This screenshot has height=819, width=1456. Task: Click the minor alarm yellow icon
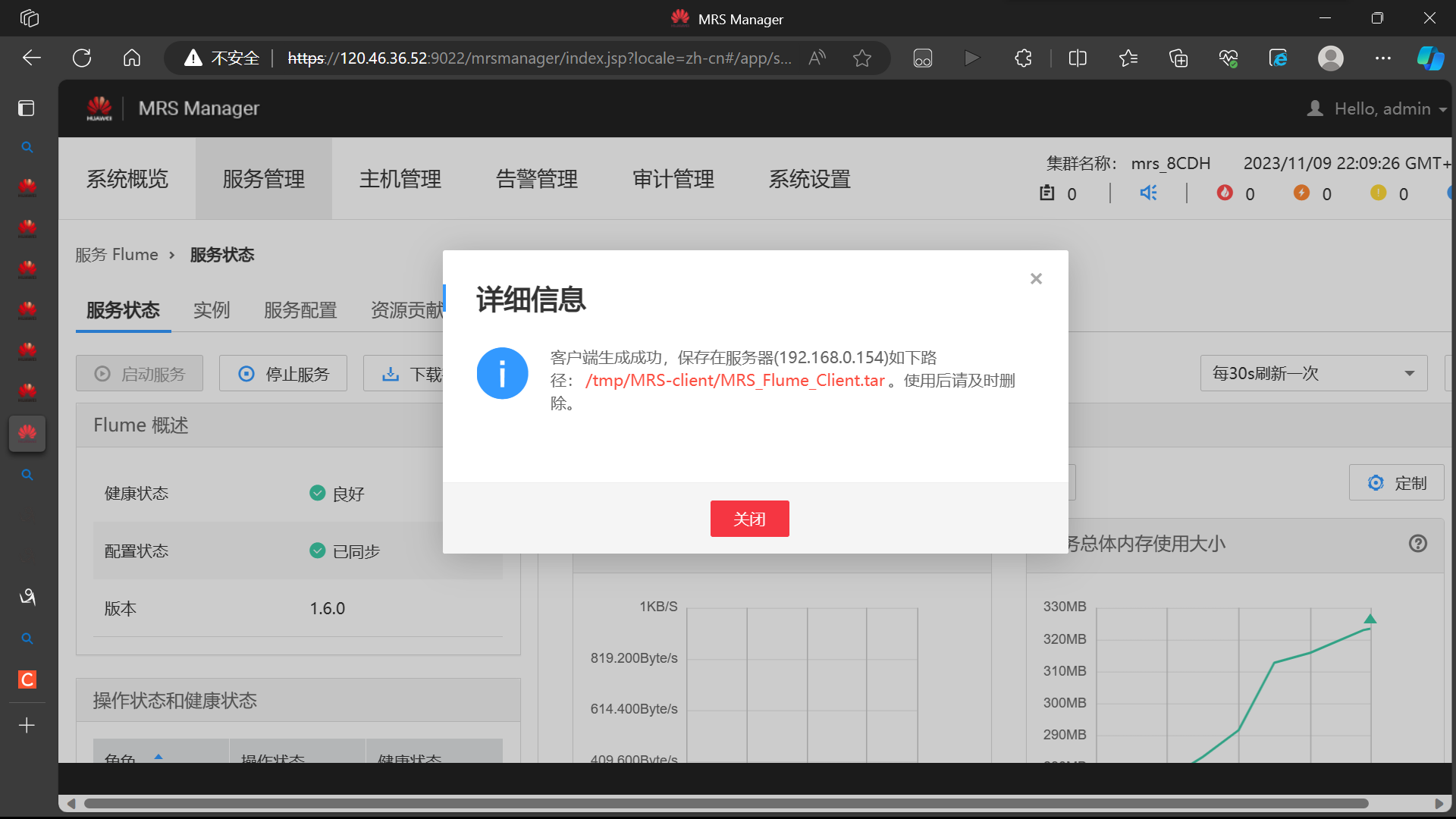1378,193
